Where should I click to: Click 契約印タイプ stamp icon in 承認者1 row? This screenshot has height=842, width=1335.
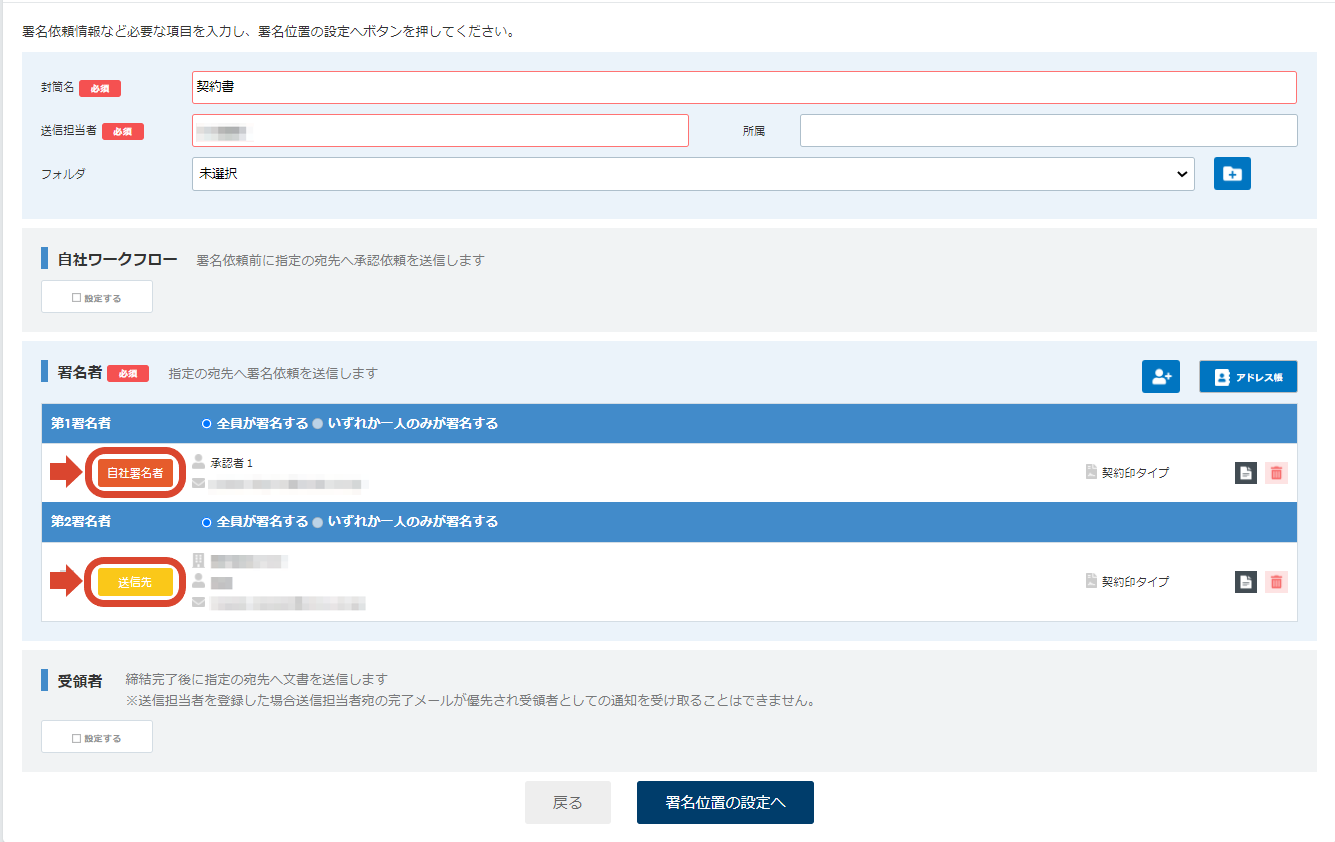pyautogui.click(x=1091, y=472)
